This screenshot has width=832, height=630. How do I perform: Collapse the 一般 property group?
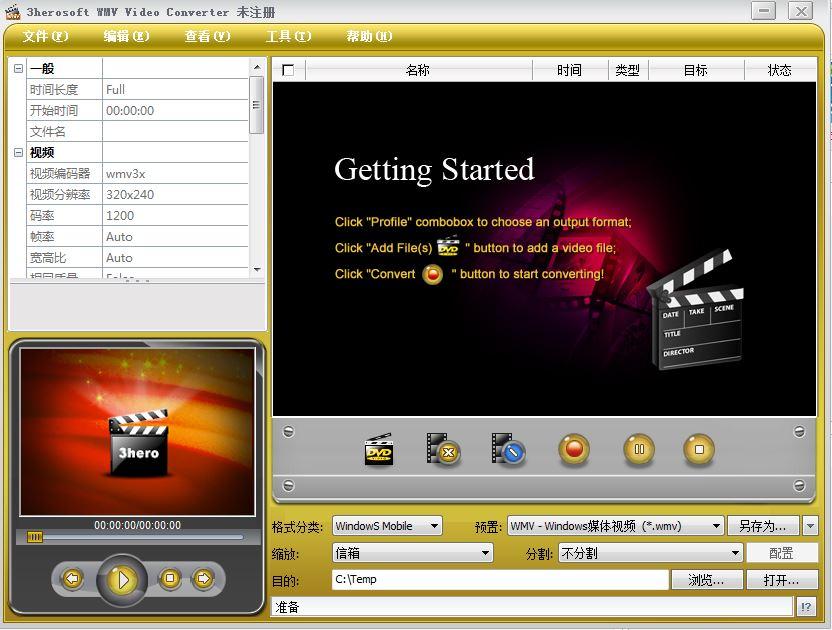(19, 68)
